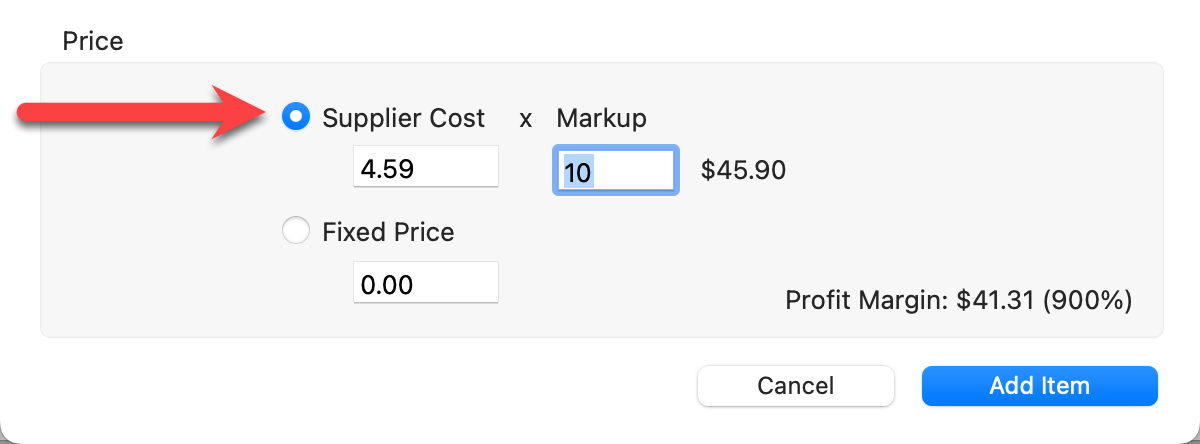Click the "Fixed Price" label text
This screenshot has height=444, width=1200.
click(388, 232)
